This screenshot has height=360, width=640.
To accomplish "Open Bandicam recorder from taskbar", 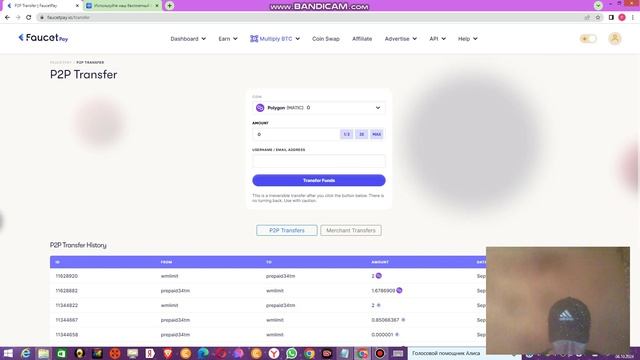I will pos(380,353).
